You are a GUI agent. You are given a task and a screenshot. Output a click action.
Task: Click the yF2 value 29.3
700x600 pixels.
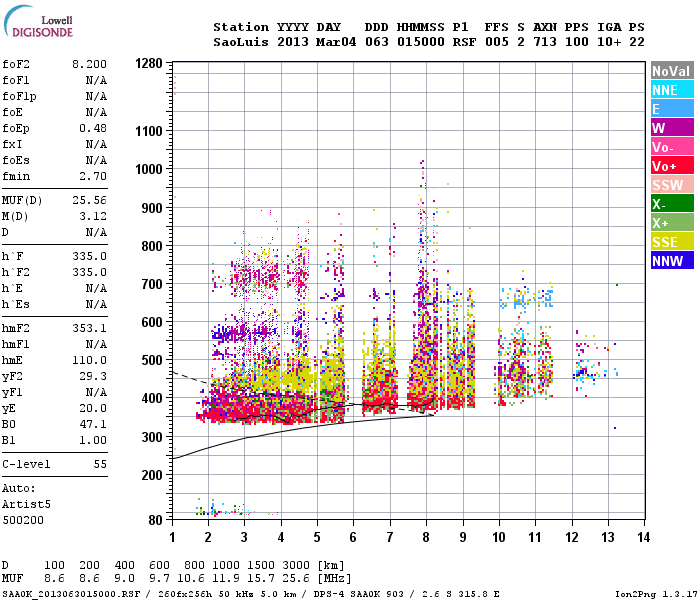pos(93,377)
